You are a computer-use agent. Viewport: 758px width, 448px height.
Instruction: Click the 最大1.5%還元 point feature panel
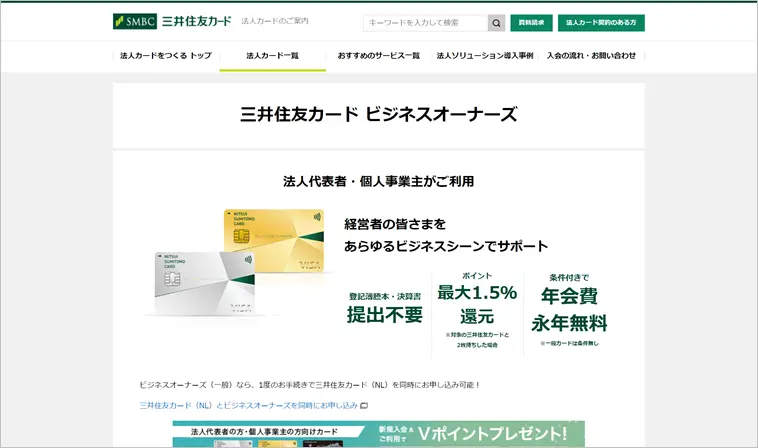pos(477,310)
